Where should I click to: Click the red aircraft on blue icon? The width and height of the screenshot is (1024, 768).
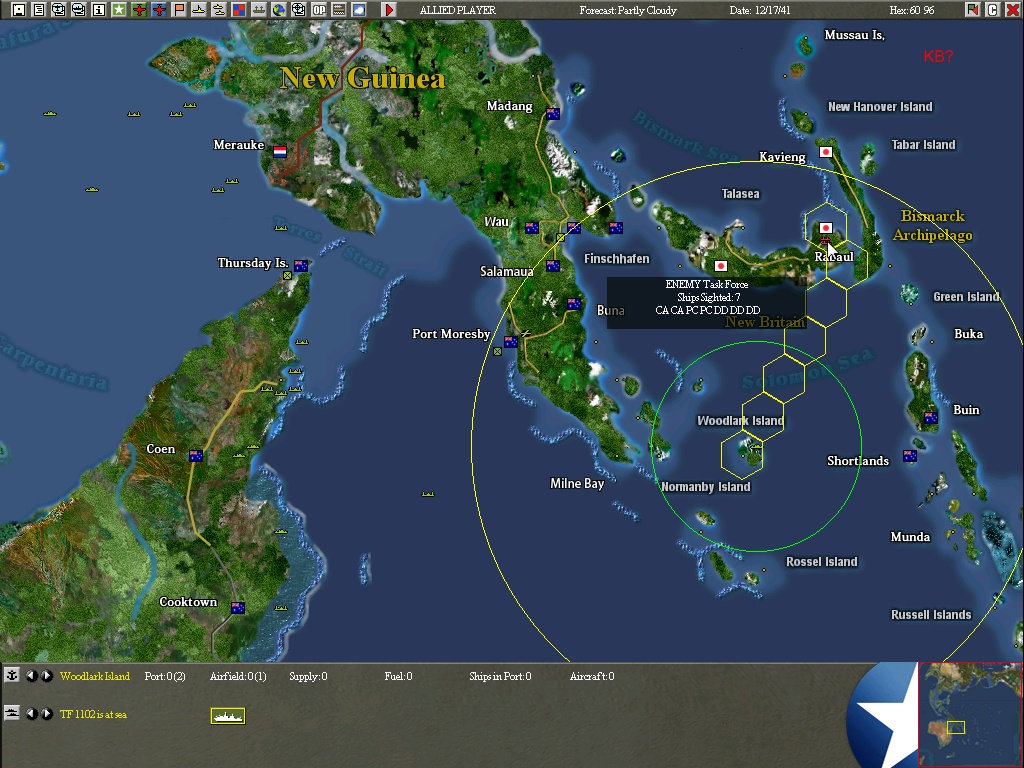[x=159, y=10]
